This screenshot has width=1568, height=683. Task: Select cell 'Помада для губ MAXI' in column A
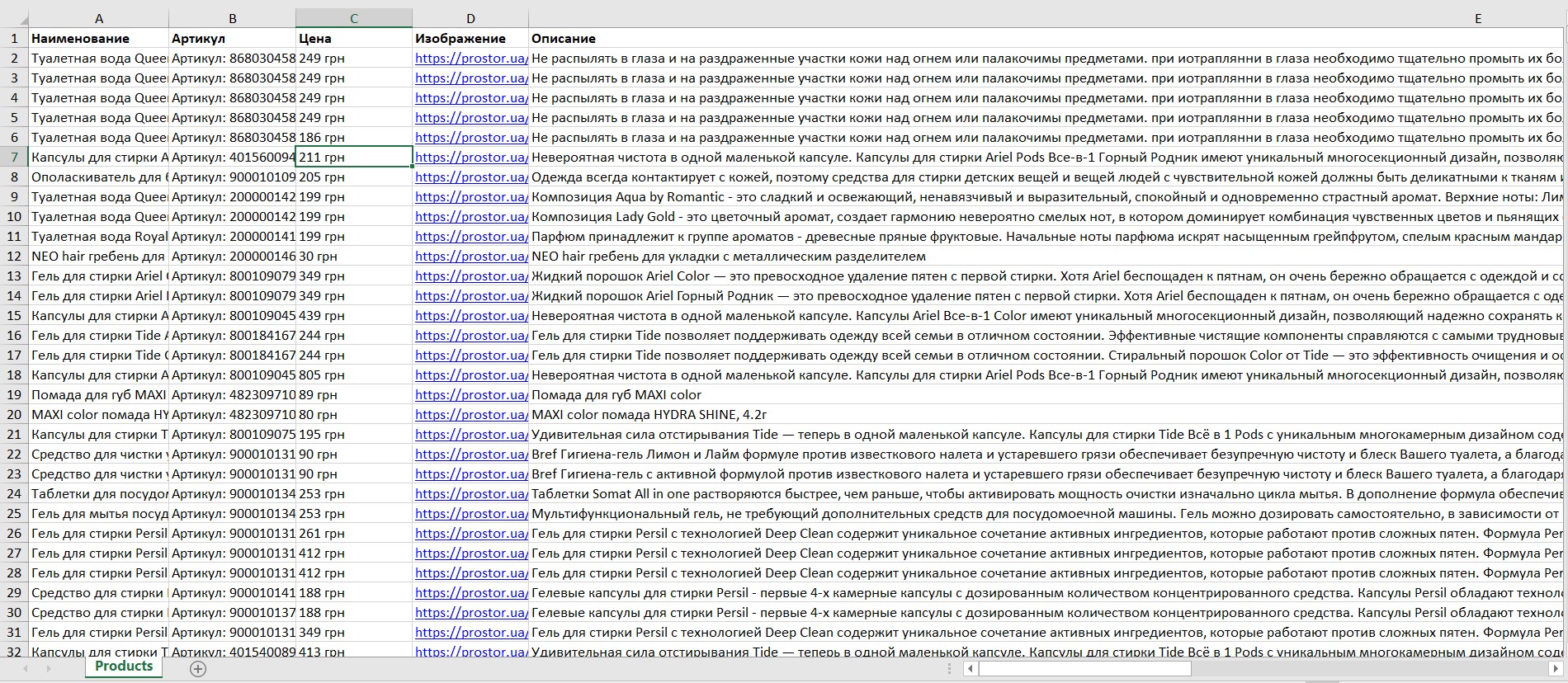(98, 394)
